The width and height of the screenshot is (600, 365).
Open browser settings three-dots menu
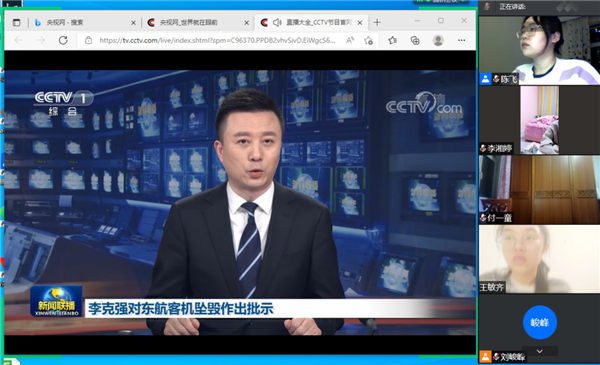tap(461, 40)
